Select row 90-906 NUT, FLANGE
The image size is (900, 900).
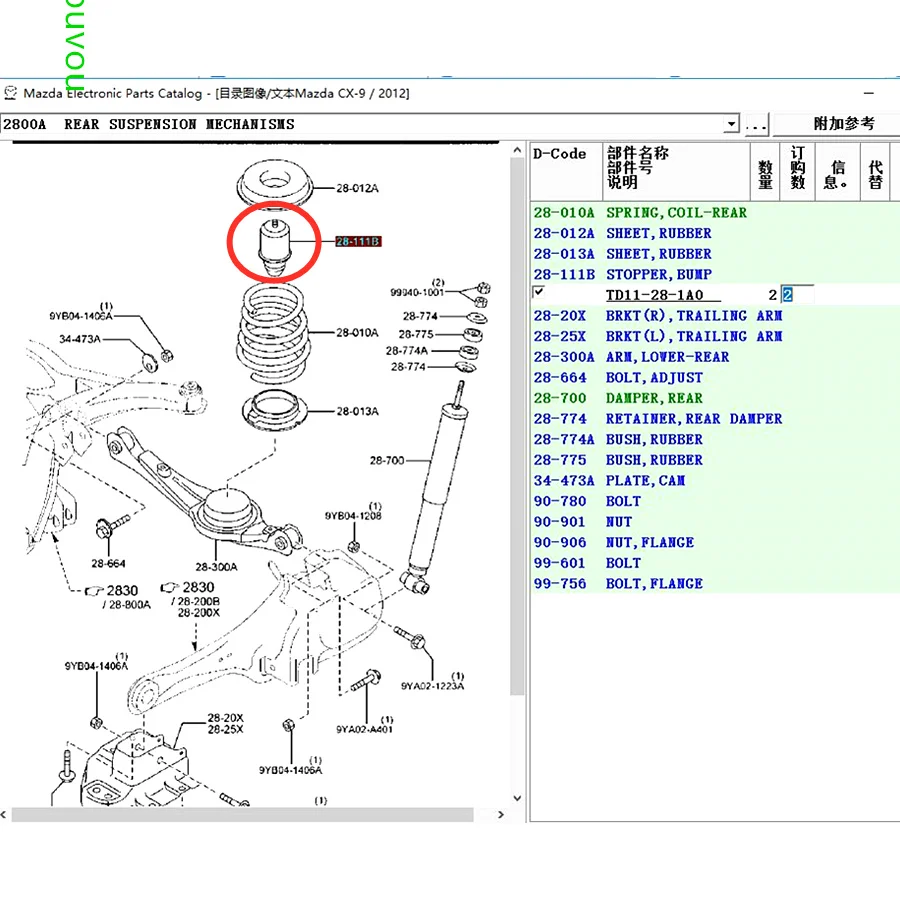(x=715, y=542)
